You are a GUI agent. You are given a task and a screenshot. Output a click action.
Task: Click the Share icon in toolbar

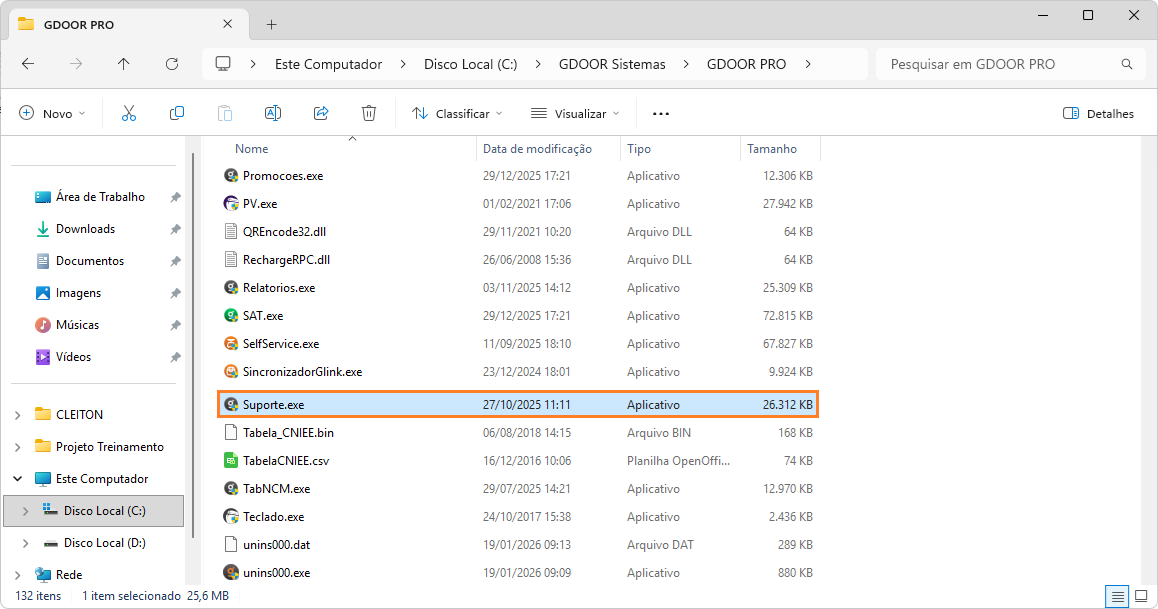(x=321, y=113)
